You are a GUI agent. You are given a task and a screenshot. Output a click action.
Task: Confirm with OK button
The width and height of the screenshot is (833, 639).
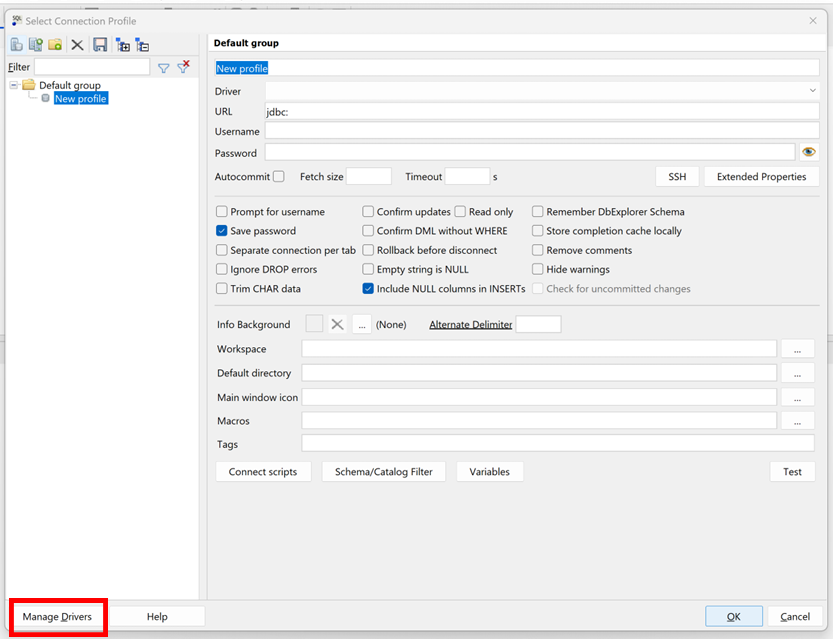[x=734, y=617]
